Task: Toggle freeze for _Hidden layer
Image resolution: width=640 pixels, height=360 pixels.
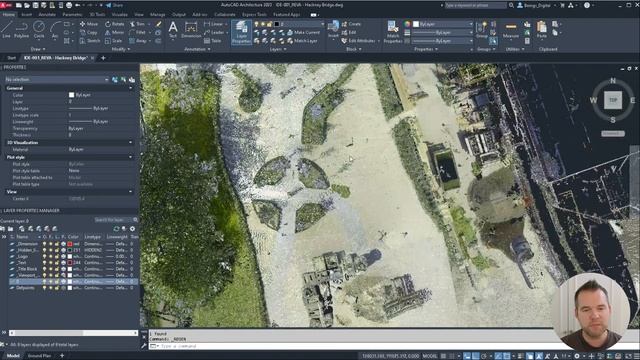Action: click(51, 250)
